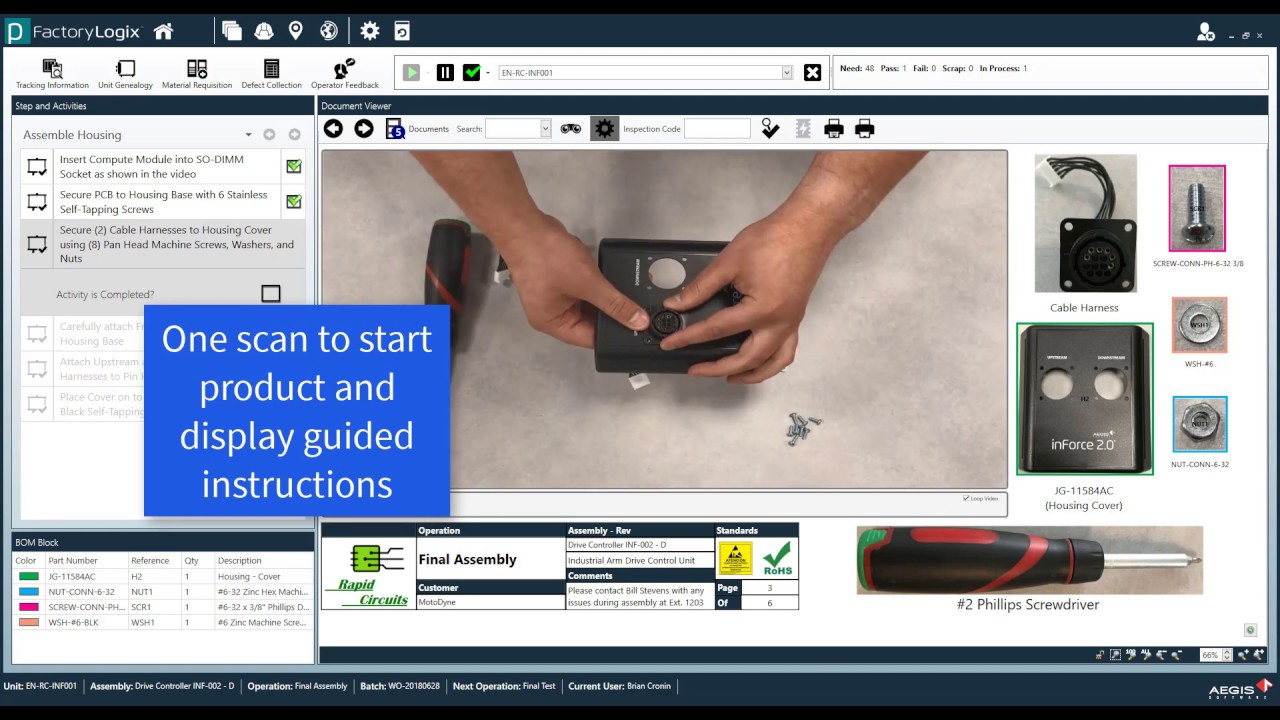This screenshot has width=1280, height=720.
Task: Click the first printer icon
Action: coord(833,129)
